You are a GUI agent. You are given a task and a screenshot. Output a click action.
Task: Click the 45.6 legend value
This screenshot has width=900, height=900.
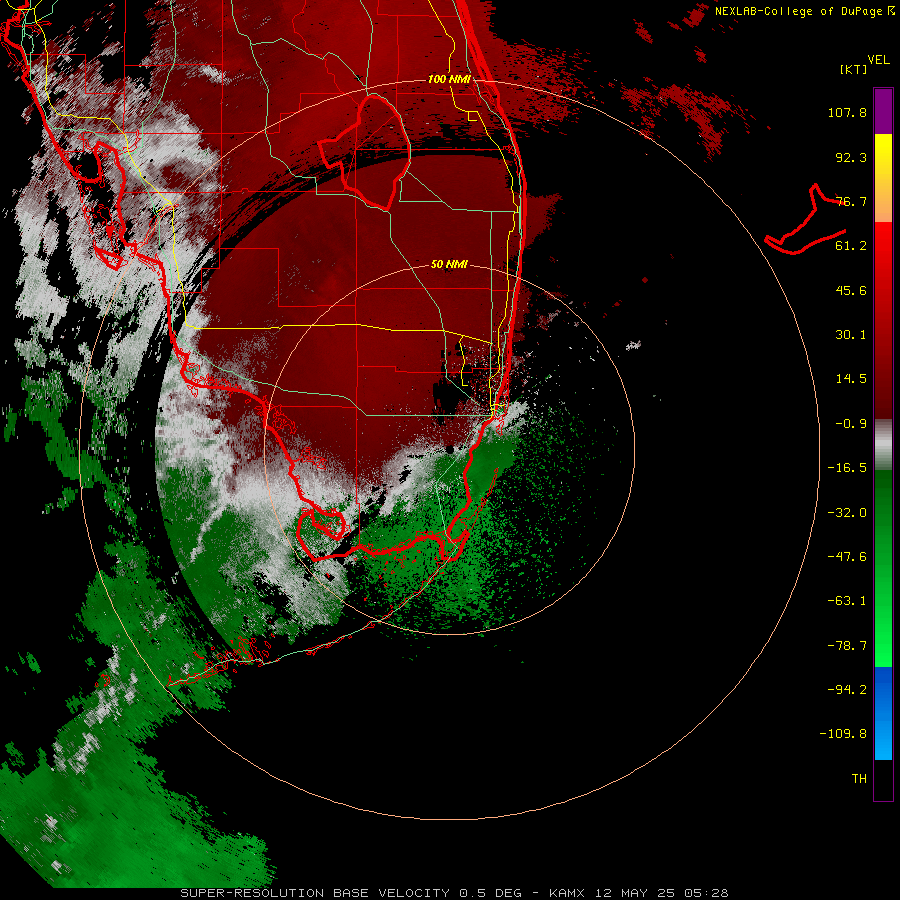pyautogui.click(x=851, y=290)
